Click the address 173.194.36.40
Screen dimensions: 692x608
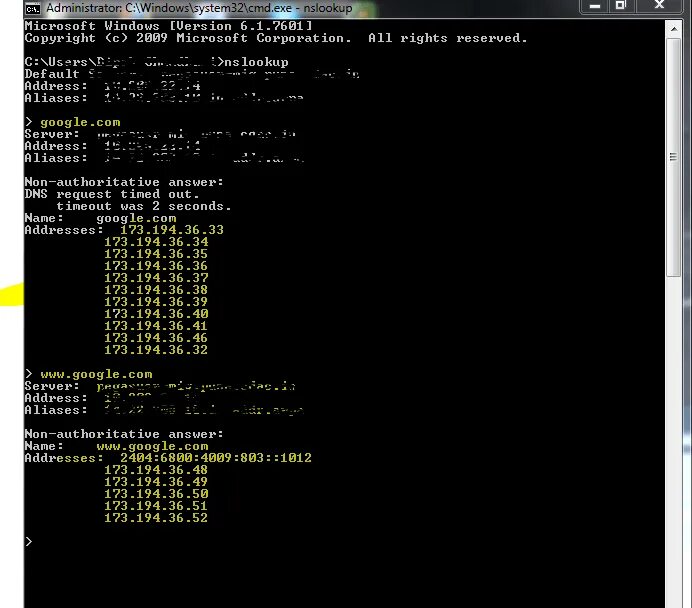coord(156,314)
